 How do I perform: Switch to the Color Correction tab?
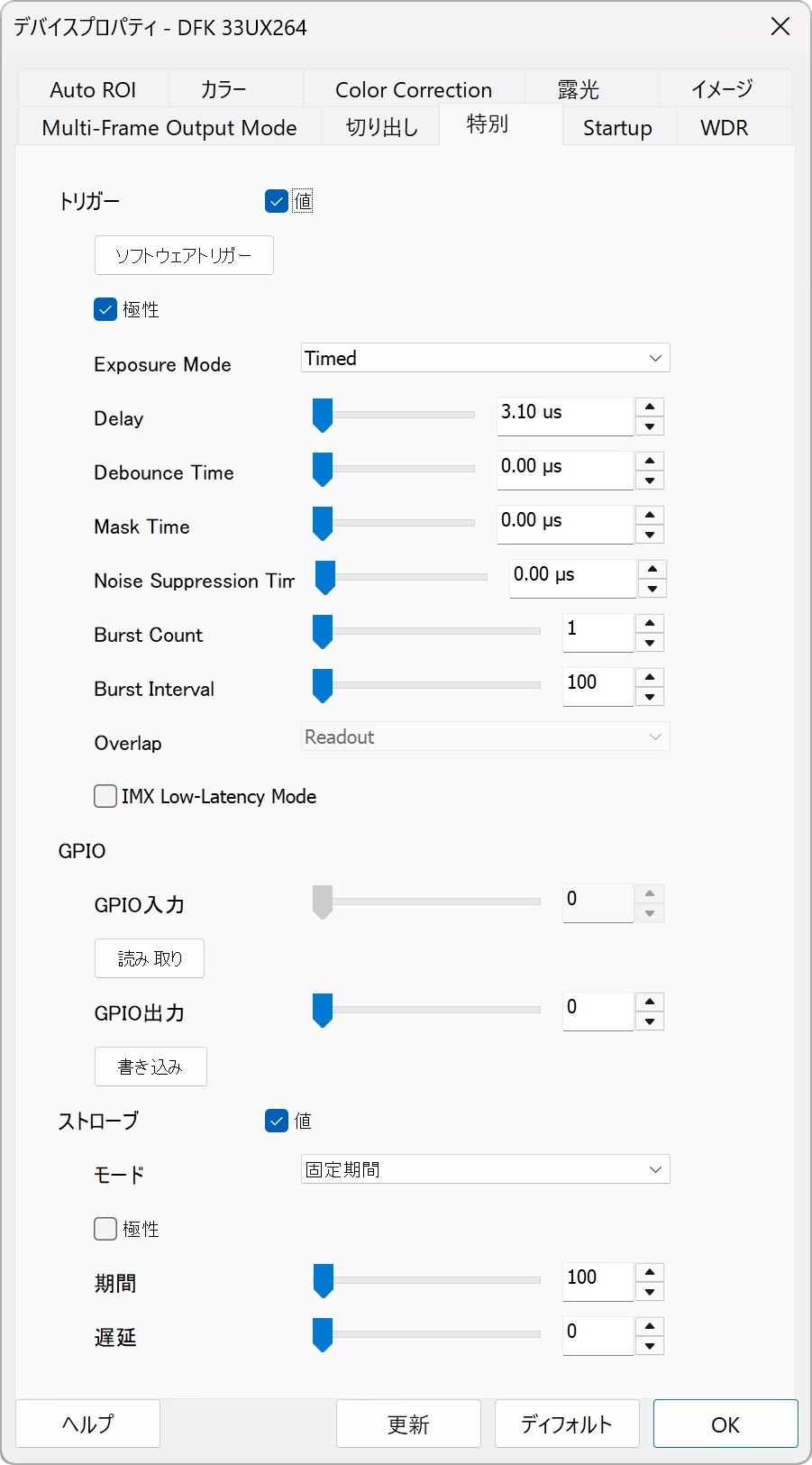pos(414,89)
